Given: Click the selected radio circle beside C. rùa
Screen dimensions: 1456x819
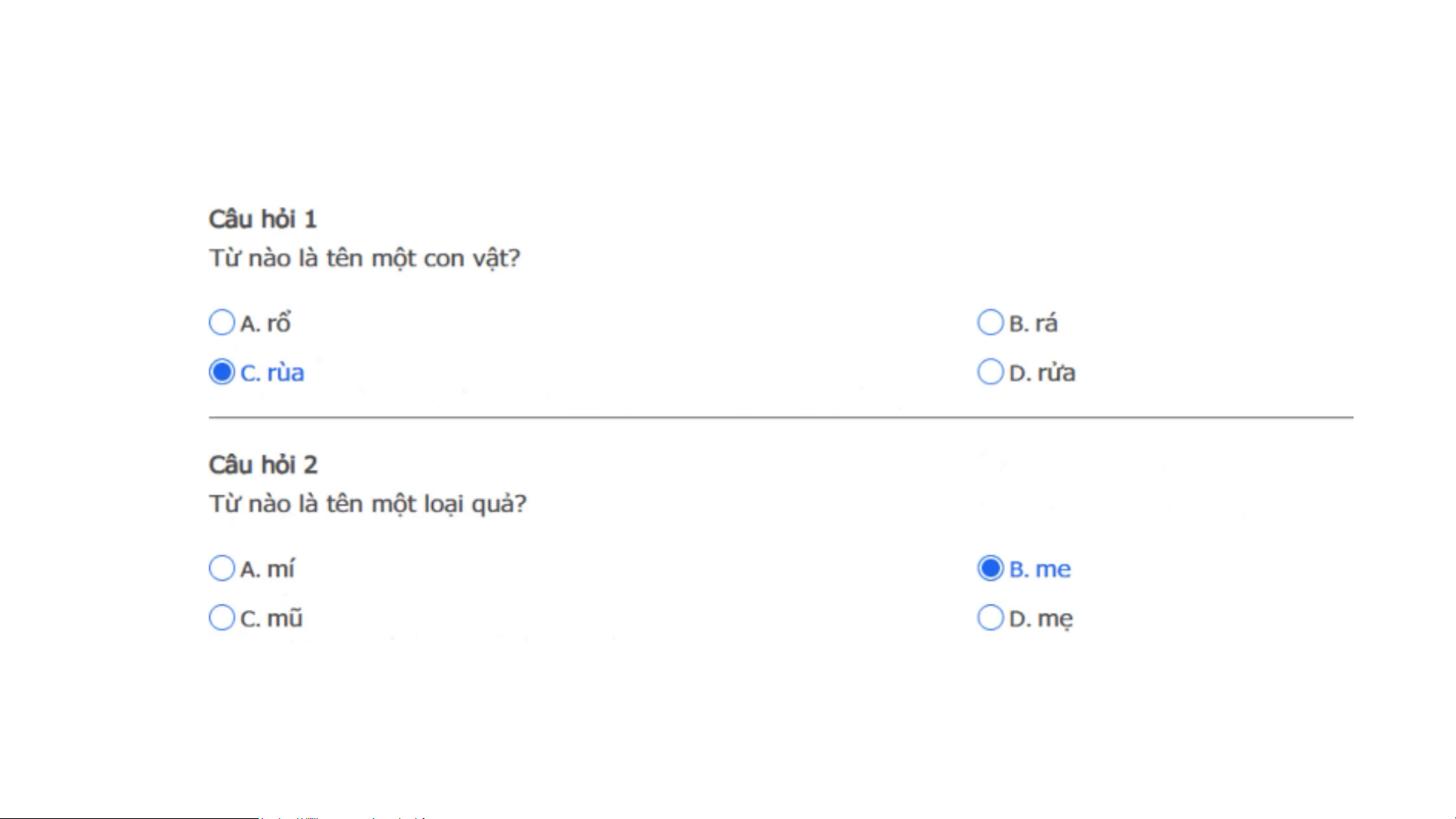Looking at the screenshot, I should point(221,372).
